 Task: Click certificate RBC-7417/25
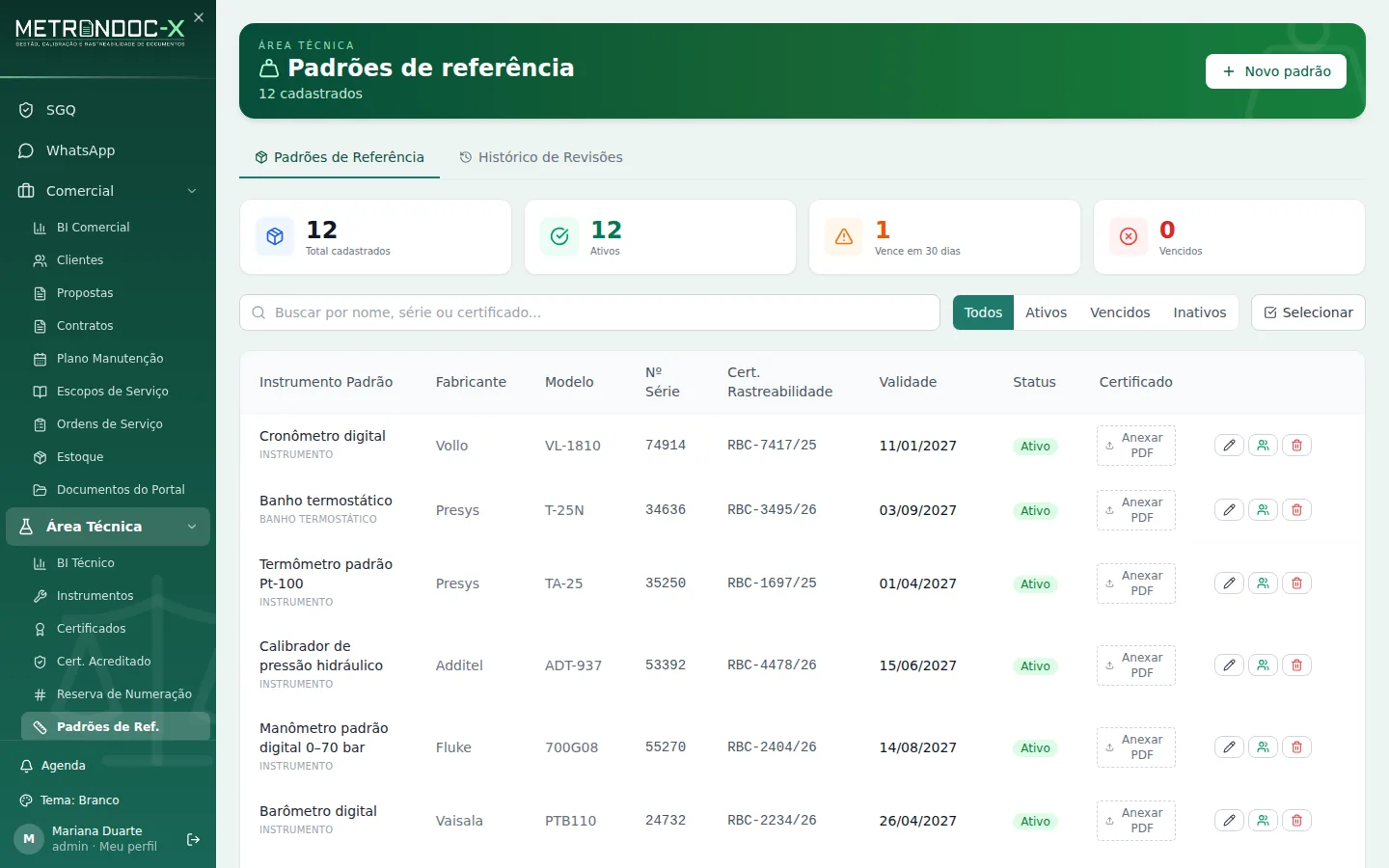(772, 446)
